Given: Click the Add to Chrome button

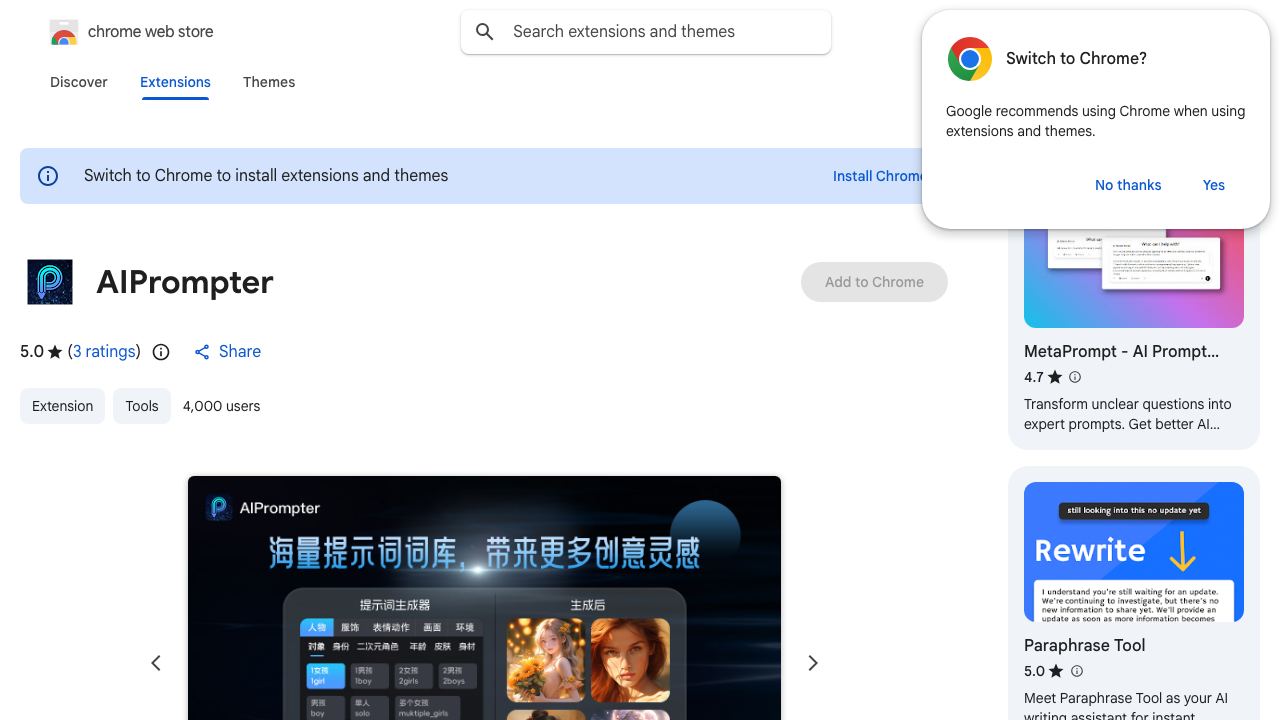Looking at the screenshot, I should click(874, 282).
